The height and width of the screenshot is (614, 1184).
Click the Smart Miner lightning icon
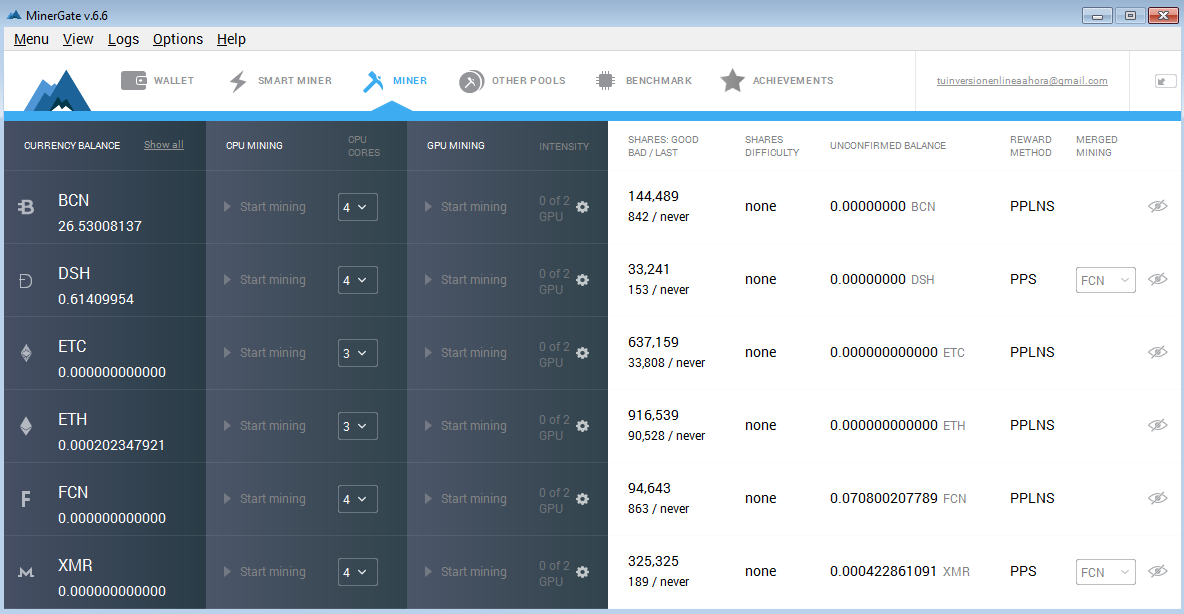238,81
